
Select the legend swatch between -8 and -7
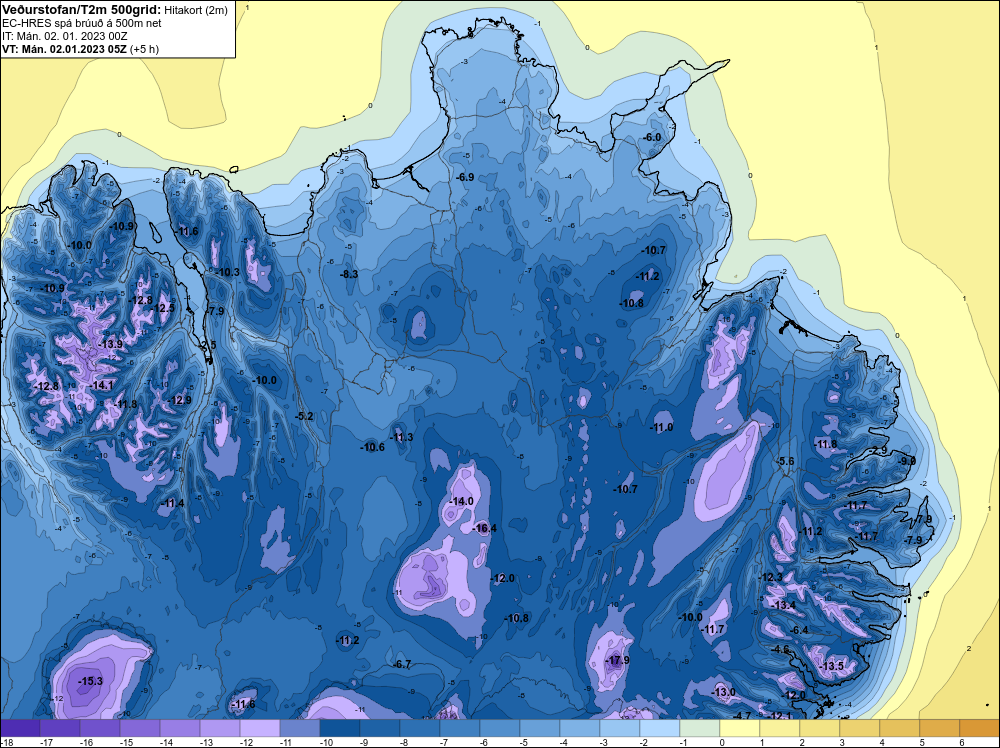click(420, 728)
